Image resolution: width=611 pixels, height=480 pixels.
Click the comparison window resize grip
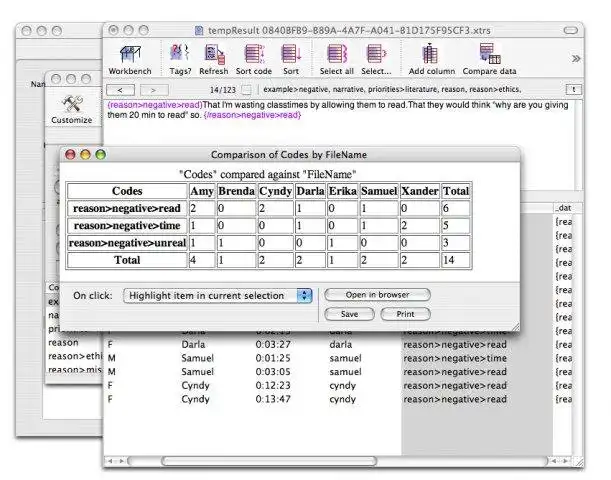515,327
